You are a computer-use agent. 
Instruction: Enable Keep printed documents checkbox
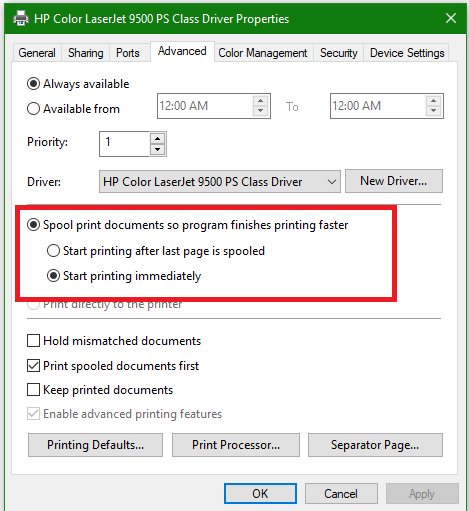pyautogui.click(x=33, y=390)
